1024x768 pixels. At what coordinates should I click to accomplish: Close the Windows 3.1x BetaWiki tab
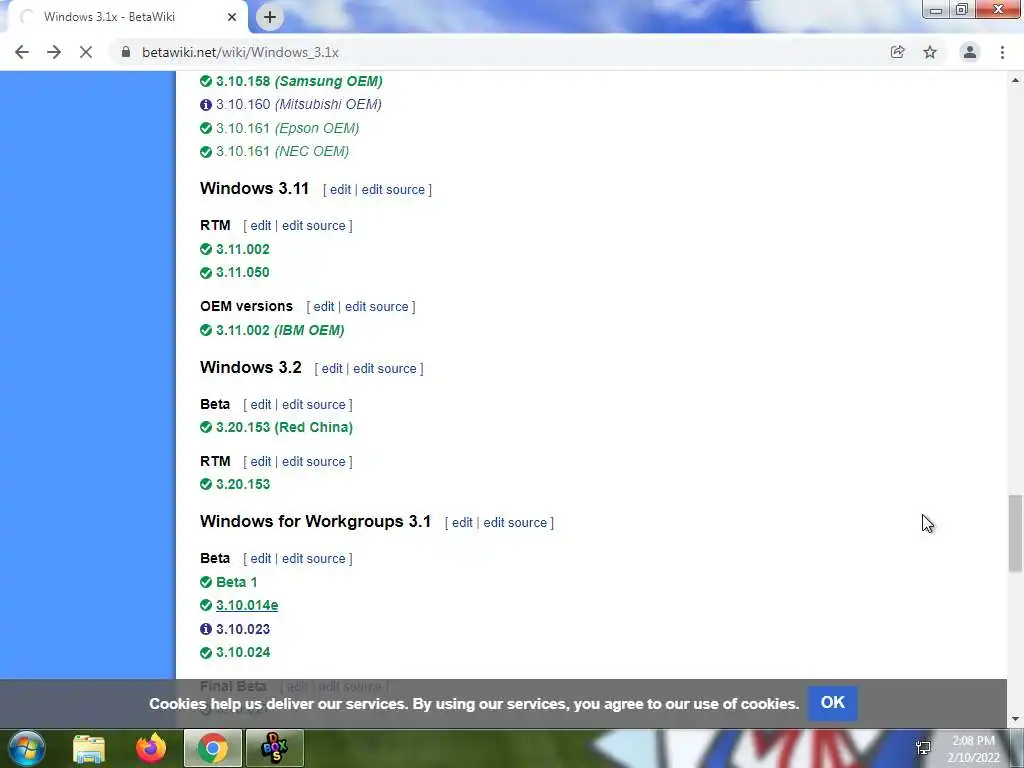232,17
